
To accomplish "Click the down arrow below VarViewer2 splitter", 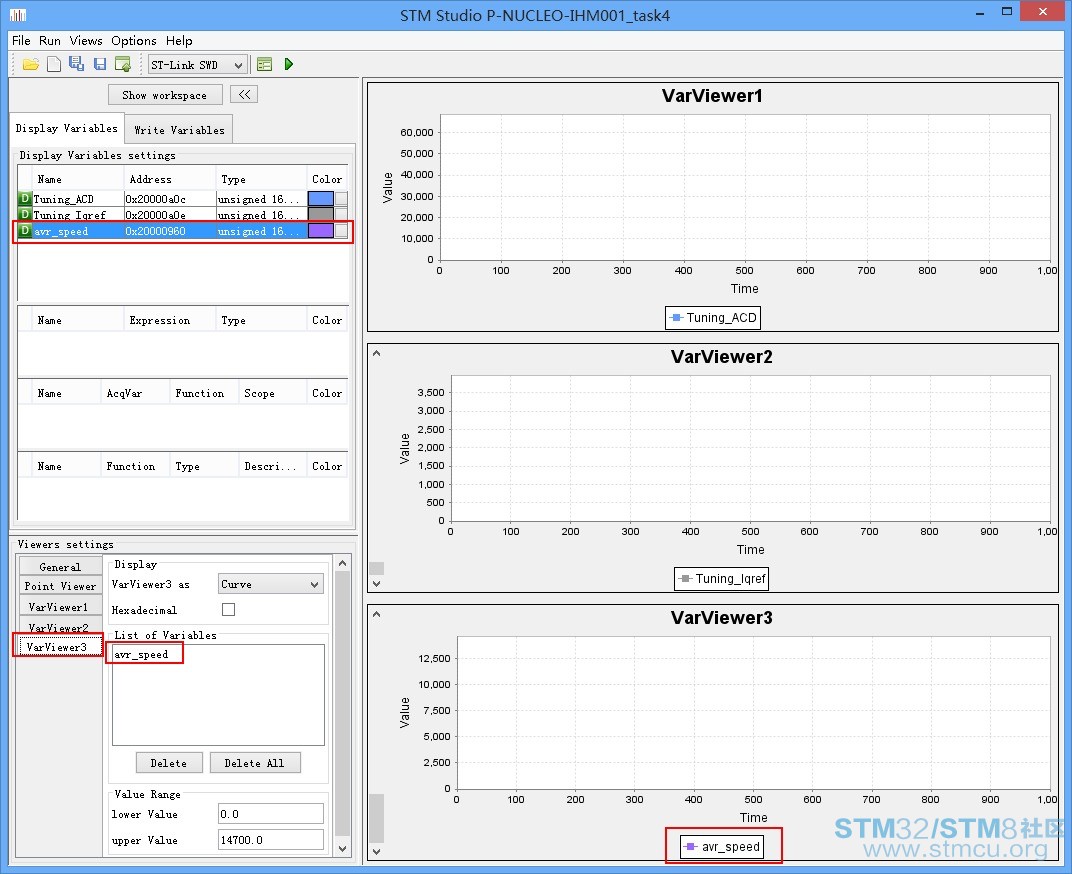I will [x=376, y=583].
